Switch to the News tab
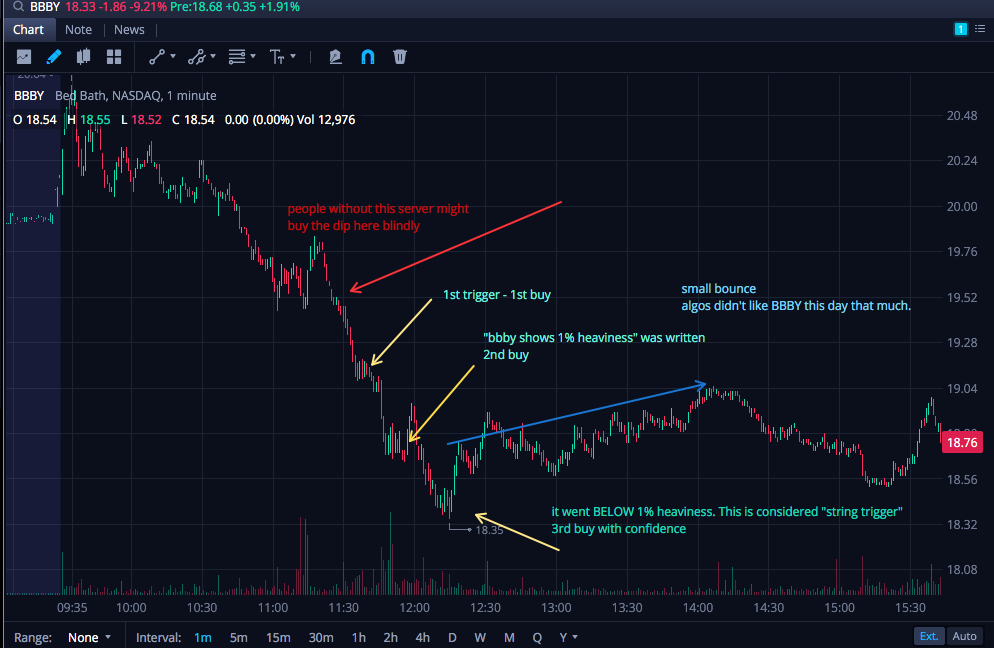This screenshot has width=994, height=648. point(129,30)
